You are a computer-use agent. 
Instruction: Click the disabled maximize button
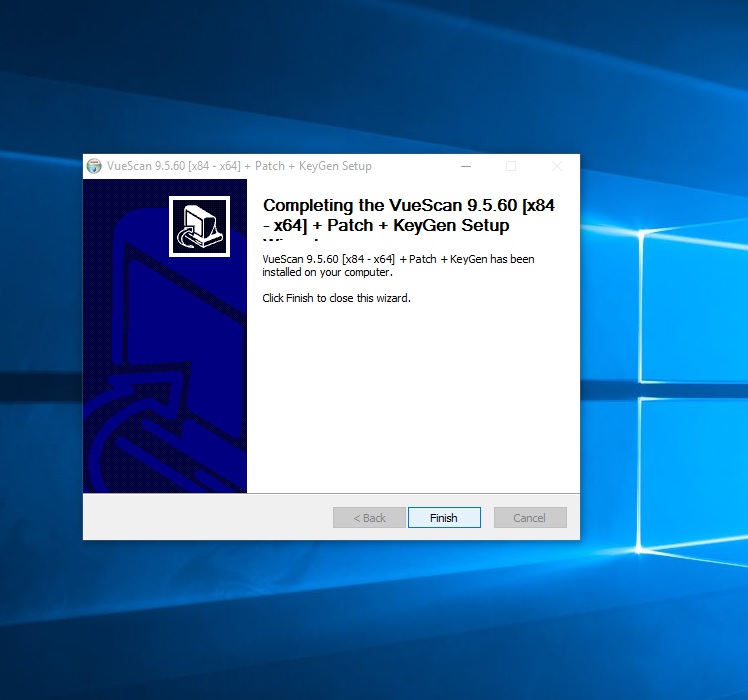pyautogui.click(x=511, y=166)
